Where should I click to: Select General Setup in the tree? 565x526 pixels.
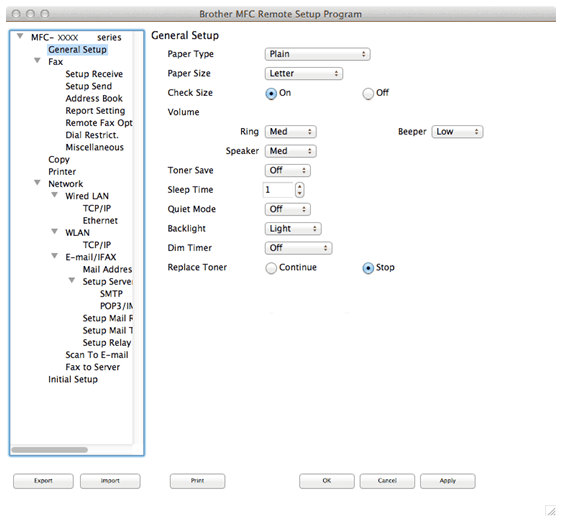[x=77, y=49]
